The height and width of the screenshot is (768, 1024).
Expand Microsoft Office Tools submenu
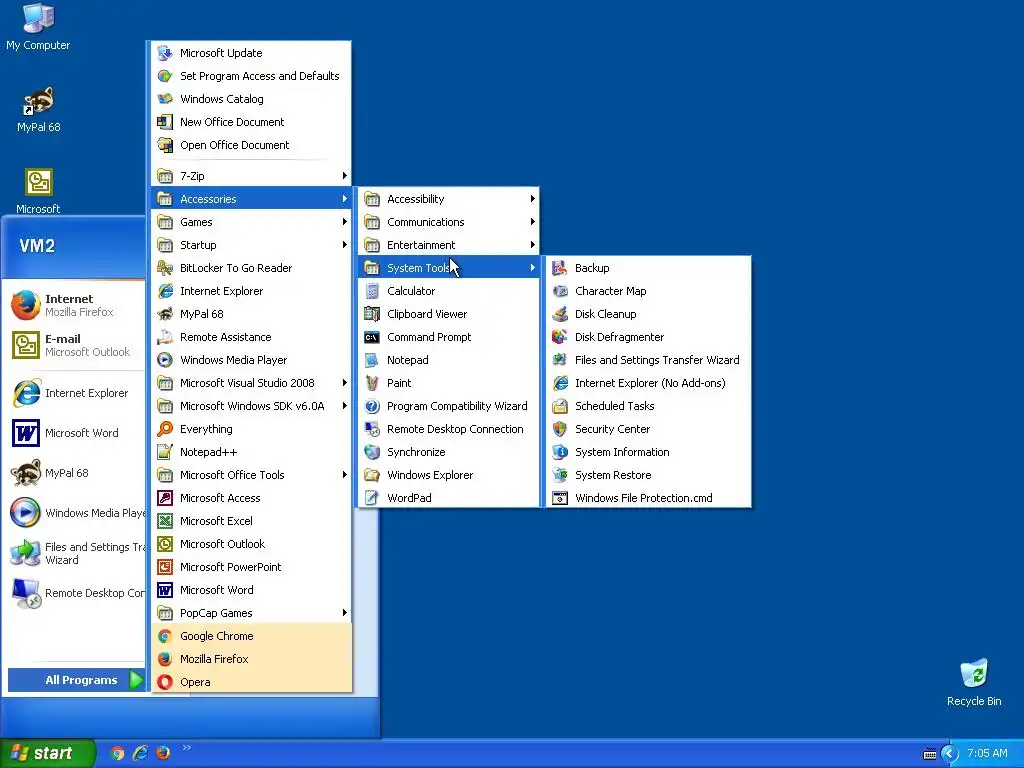[251, 475]
